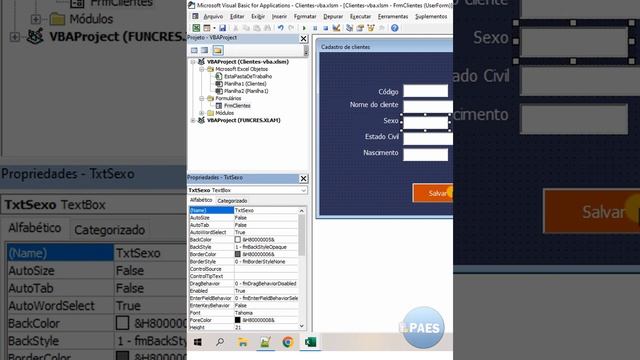Open the Arquivo menu
Image resolution: width=640 pixels, height=360 pixels.
click(213, 16)
